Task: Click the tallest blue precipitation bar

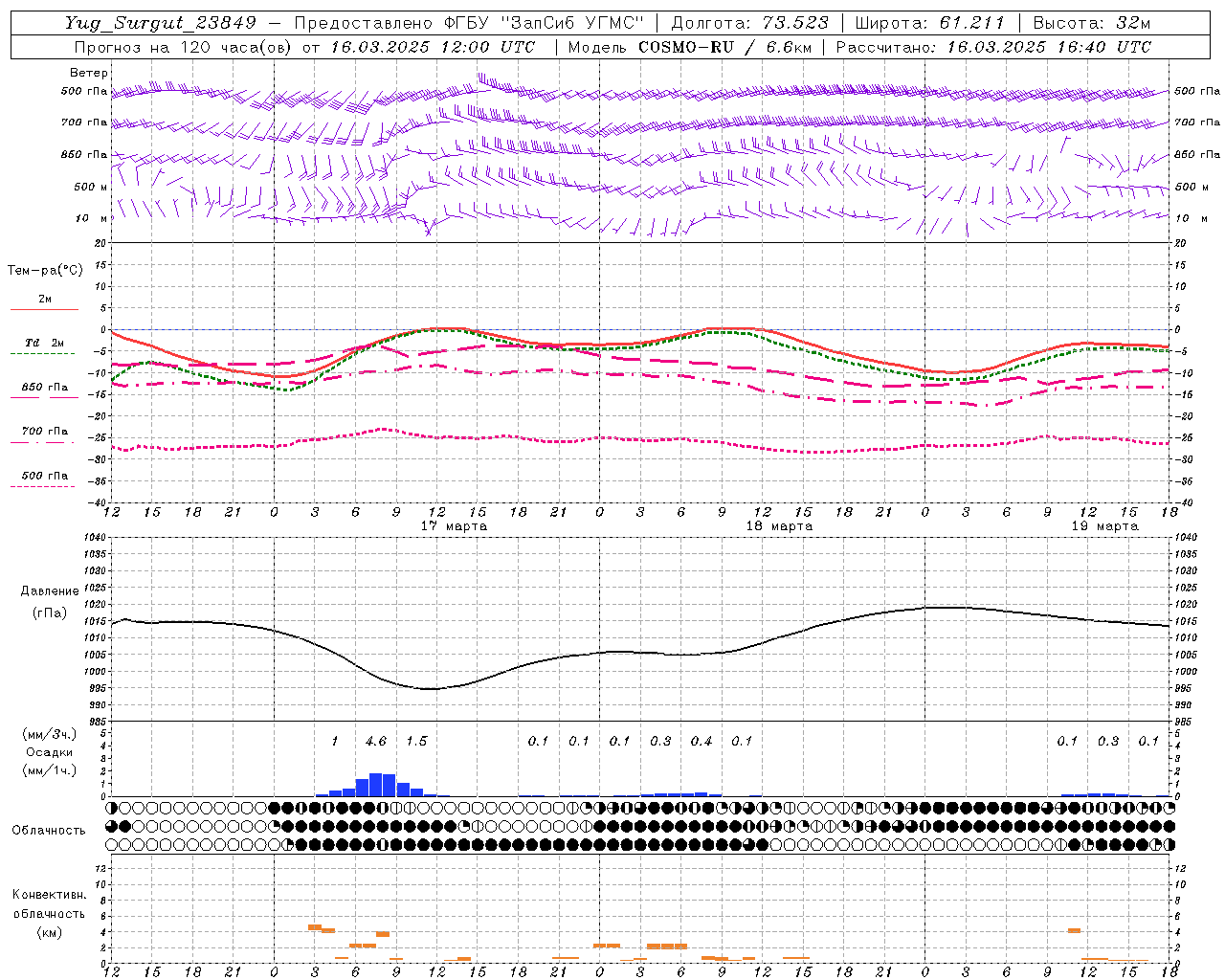Action: tap(376, 785)
